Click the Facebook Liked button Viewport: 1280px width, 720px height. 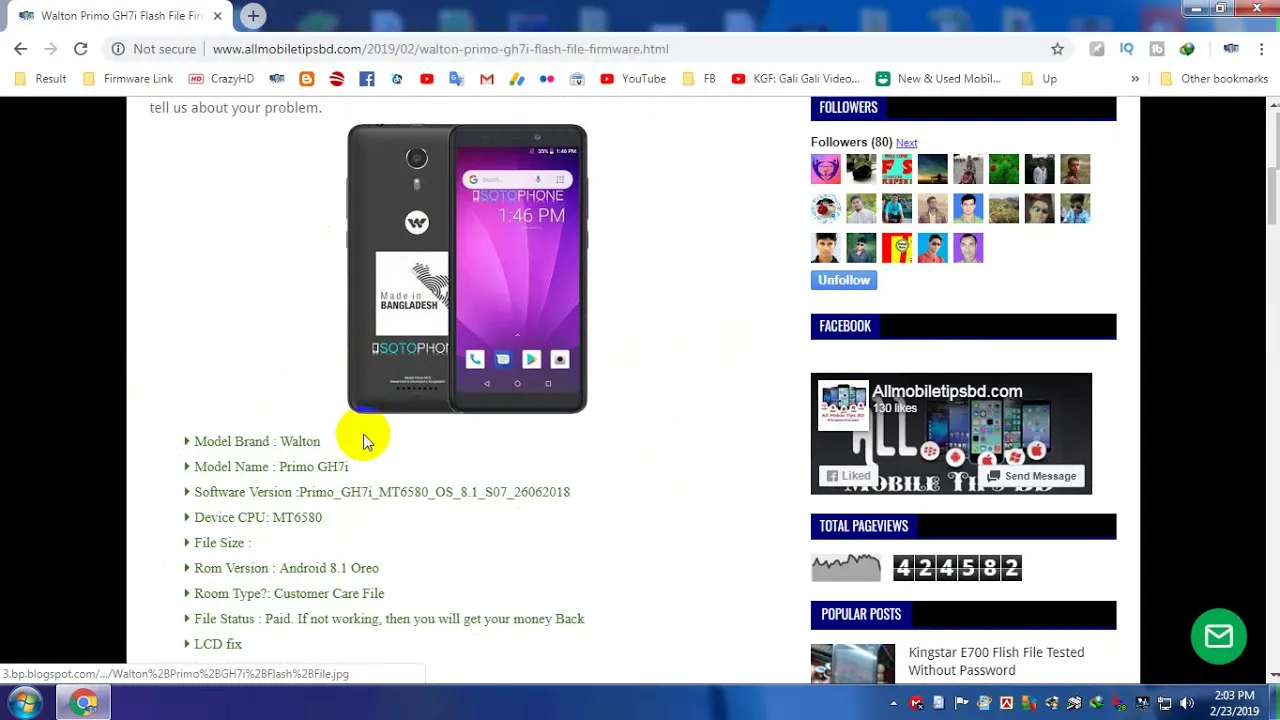tap(846, 476)
